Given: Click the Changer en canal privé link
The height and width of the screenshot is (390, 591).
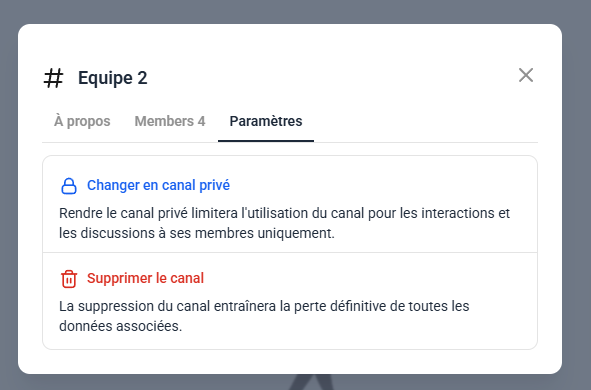Looking at the screenshot, I should coord(158,185).
